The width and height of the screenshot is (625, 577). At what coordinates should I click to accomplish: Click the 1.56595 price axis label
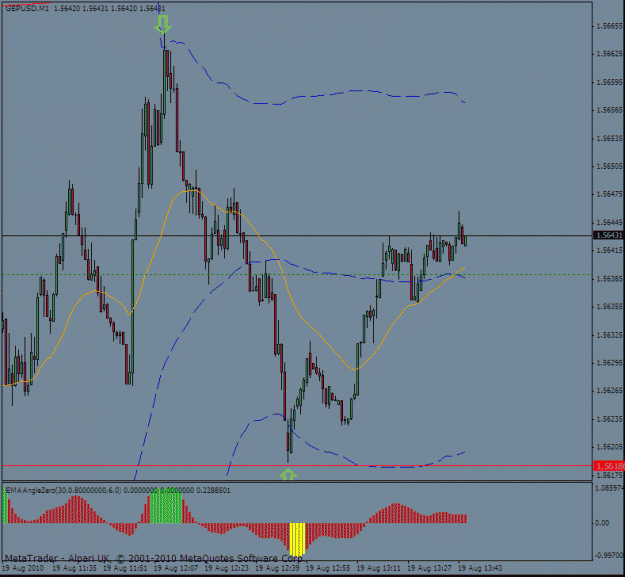pyautogui.click(x=609, y=82)
